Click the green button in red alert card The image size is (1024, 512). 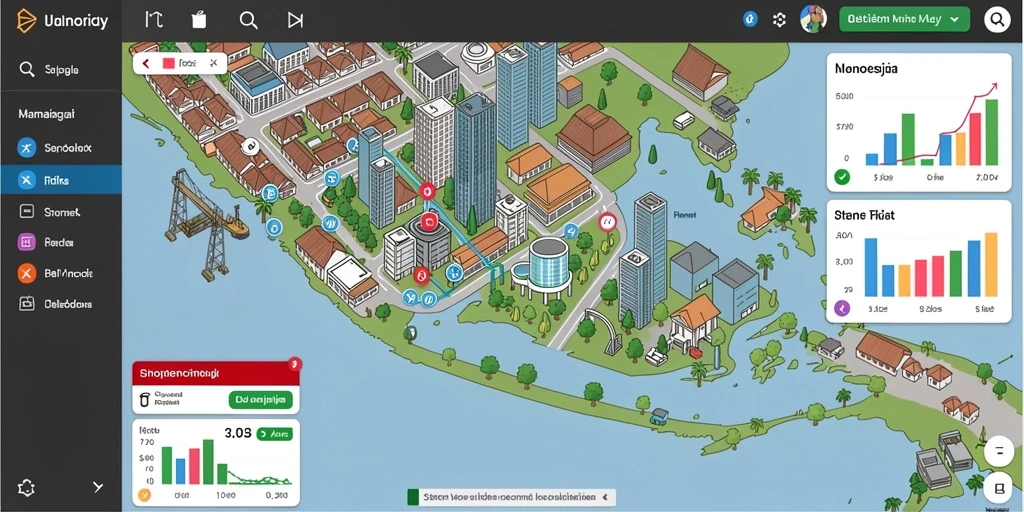tap(261, 399)
